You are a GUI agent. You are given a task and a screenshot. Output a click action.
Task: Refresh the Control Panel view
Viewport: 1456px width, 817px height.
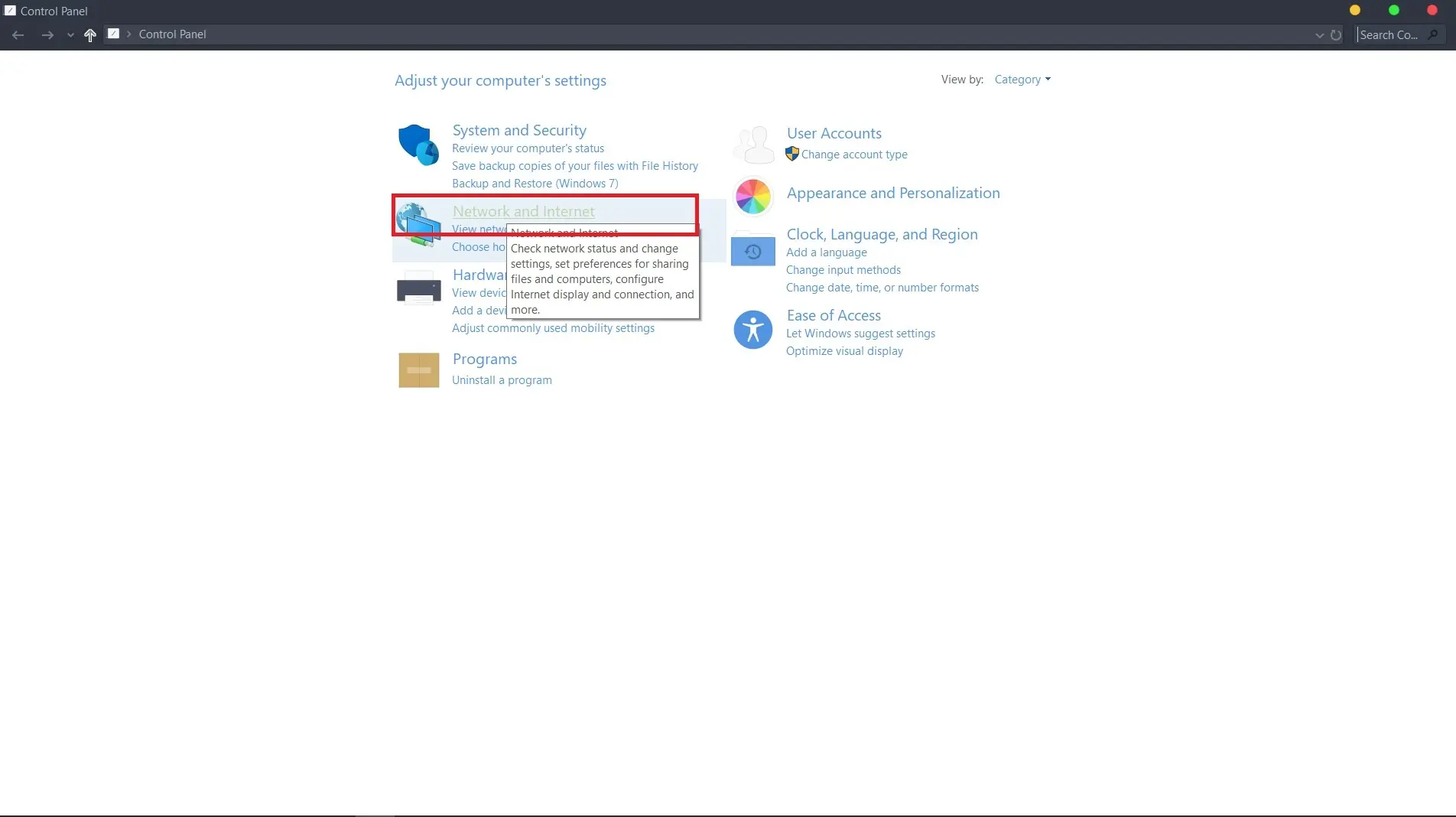coord(1336,34)
